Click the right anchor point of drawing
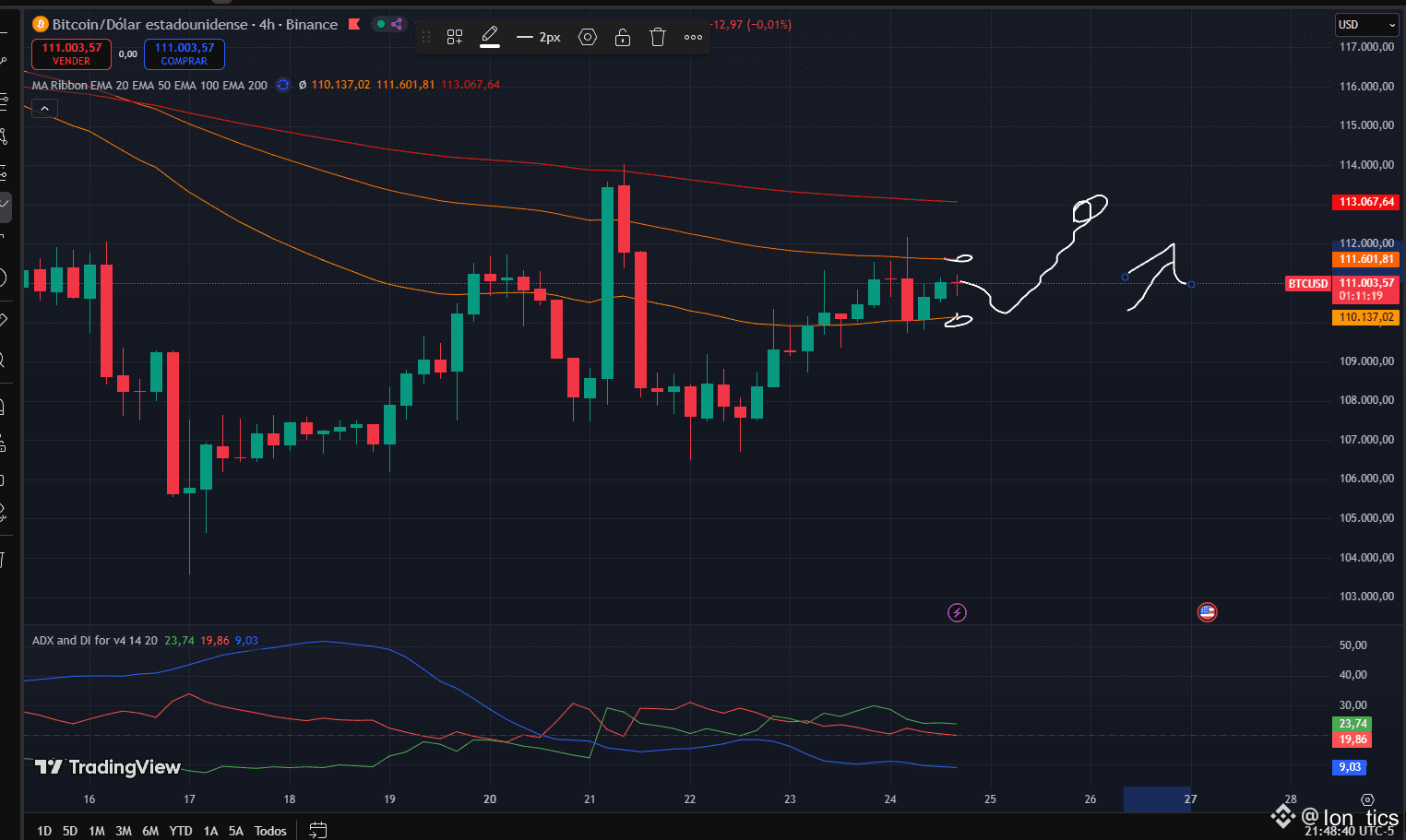This screenshot has width=1406, height=840. point(1191,284)
